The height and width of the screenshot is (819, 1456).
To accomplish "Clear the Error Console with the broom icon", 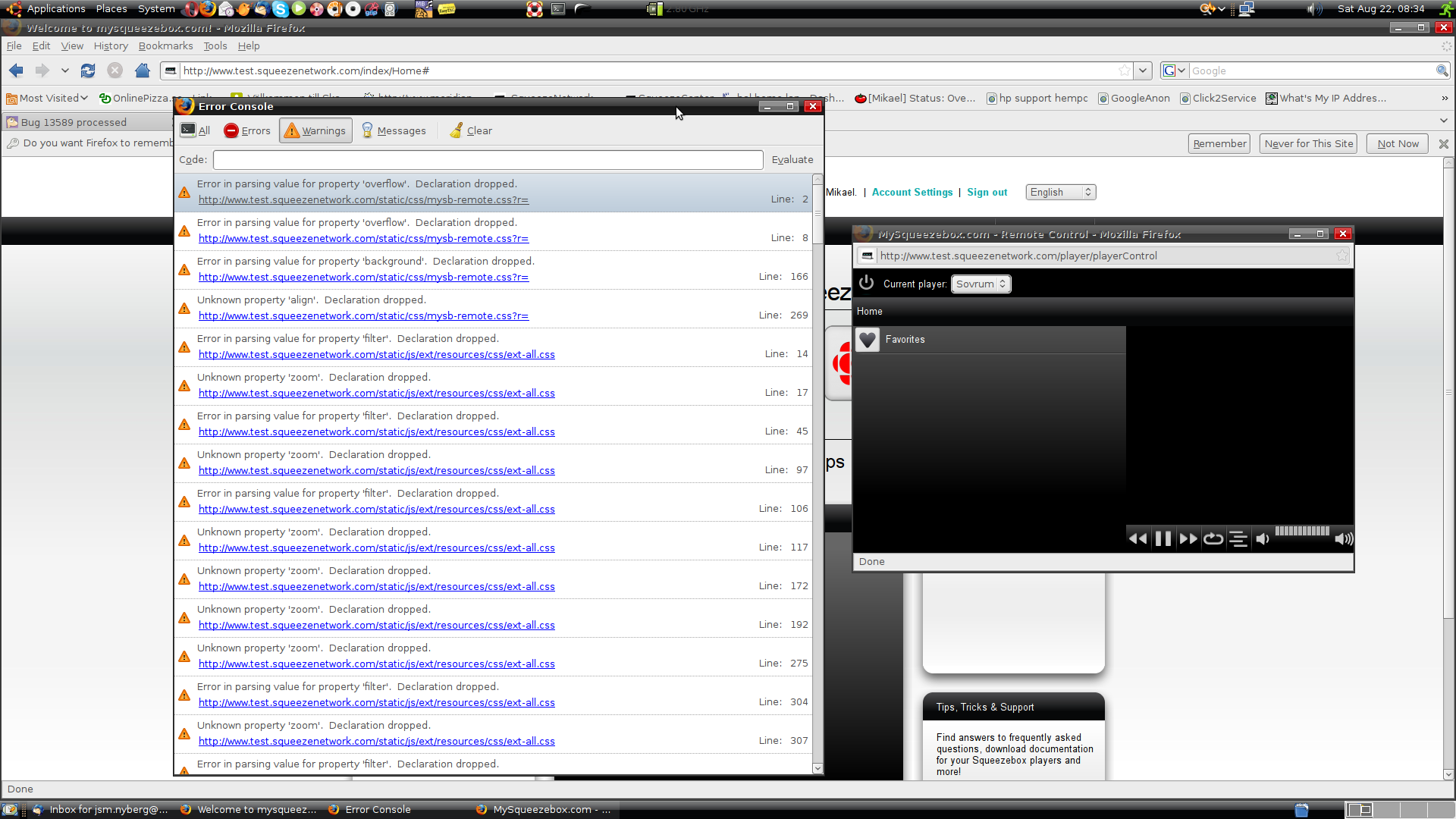I will click(471, 130).
